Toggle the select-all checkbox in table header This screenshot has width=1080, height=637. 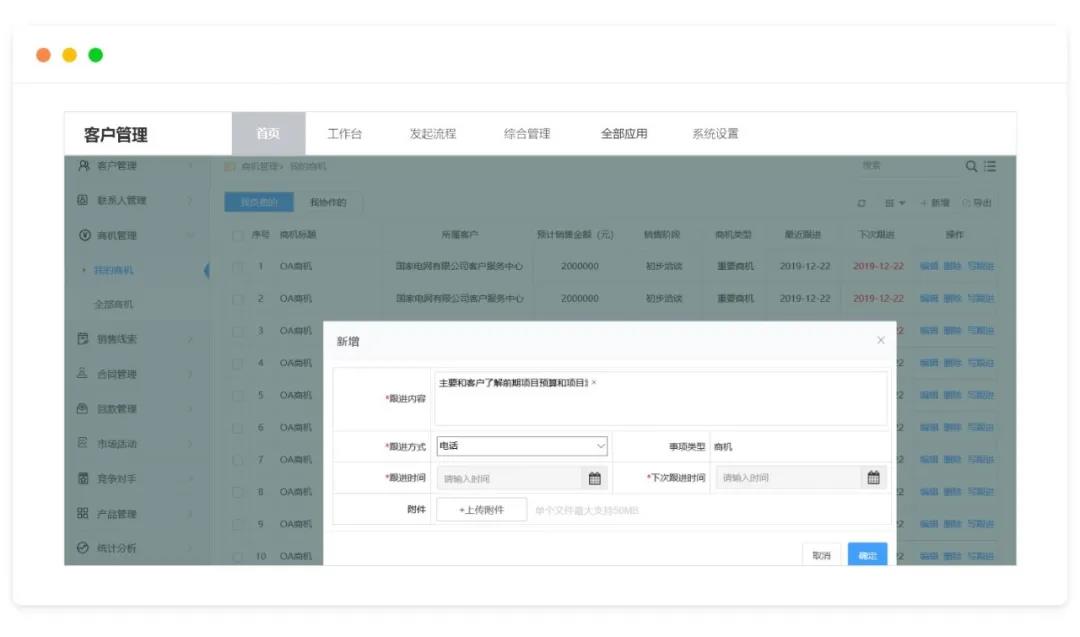point(238,236)
